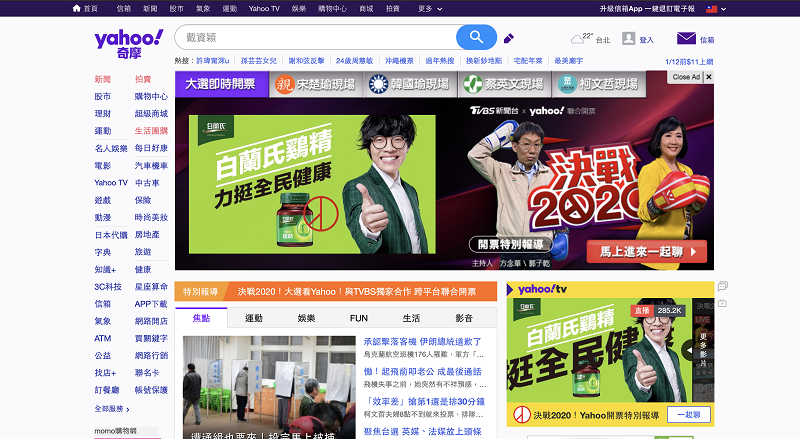Open the mail envelope icon

click(686, 38)
